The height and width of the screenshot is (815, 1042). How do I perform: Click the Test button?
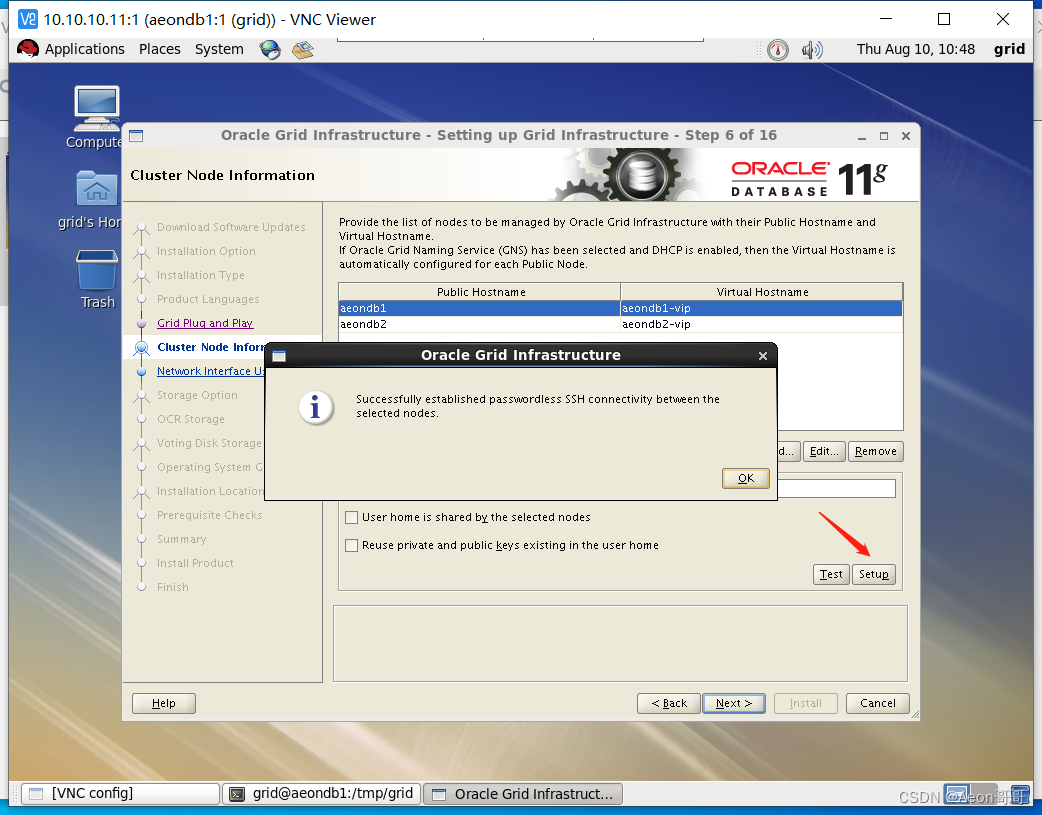(831, 574)
